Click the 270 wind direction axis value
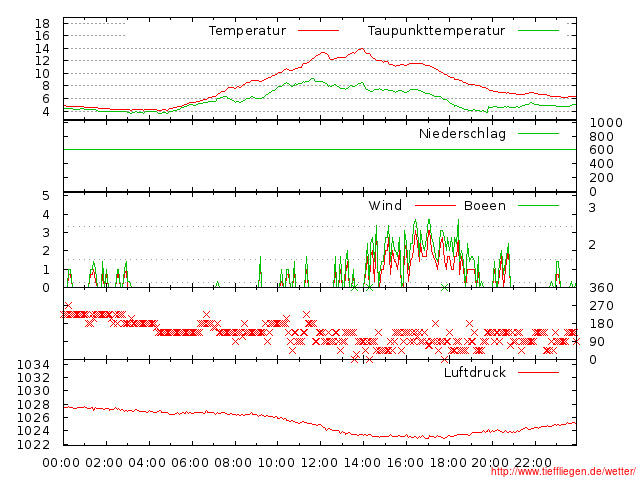The height and width of the screenshot is (480, 640). (600, 306)
